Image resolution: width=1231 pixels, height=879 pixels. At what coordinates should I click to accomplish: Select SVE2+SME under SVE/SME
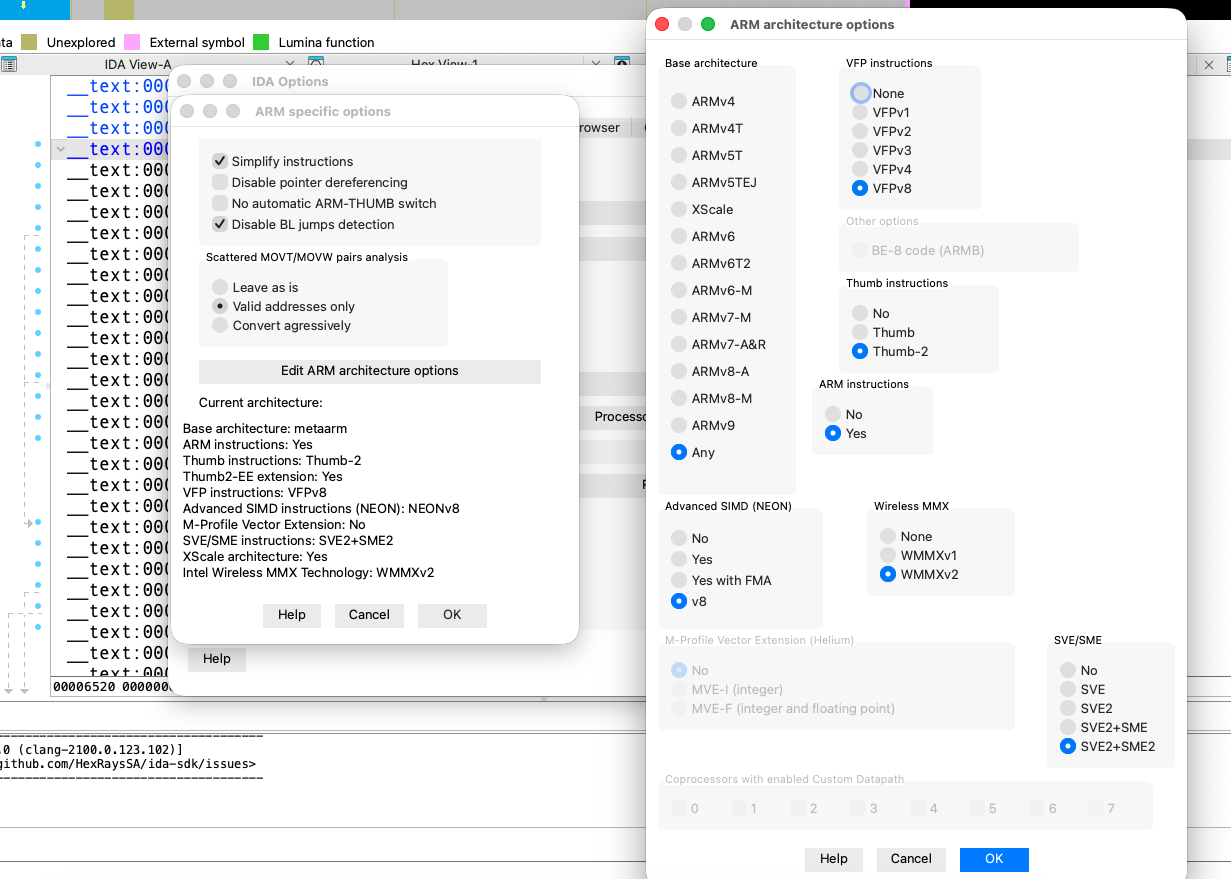click(1068, 727)
